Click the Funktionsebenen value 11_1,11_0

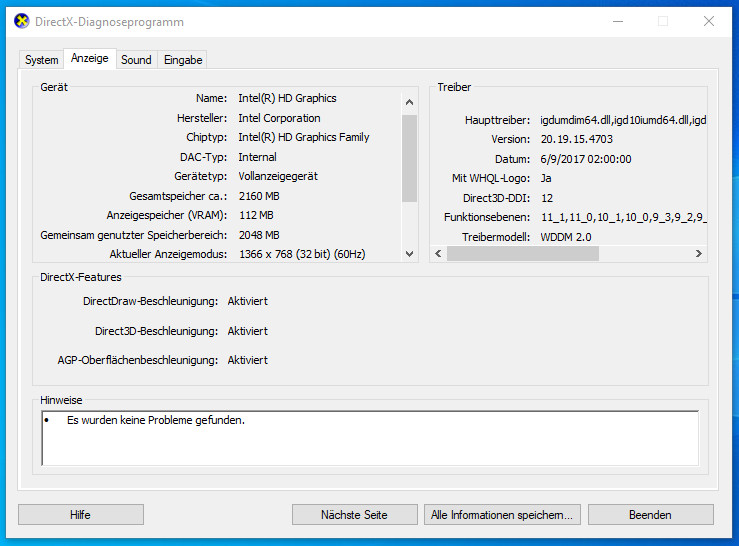[624, 217]
